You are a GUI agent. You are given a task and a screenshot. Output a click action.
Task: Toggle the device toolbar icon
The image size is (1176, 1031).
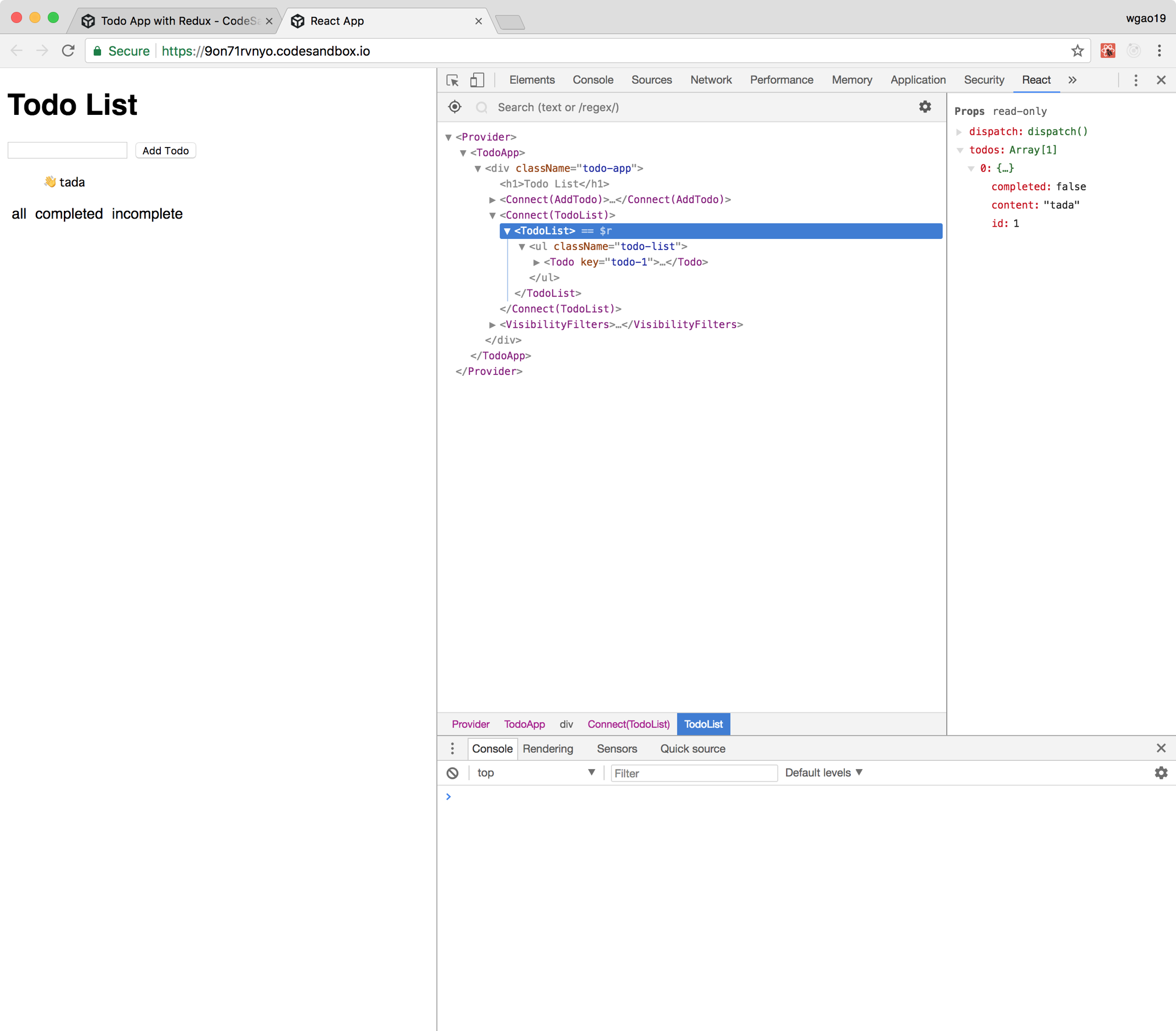point(477,80)
